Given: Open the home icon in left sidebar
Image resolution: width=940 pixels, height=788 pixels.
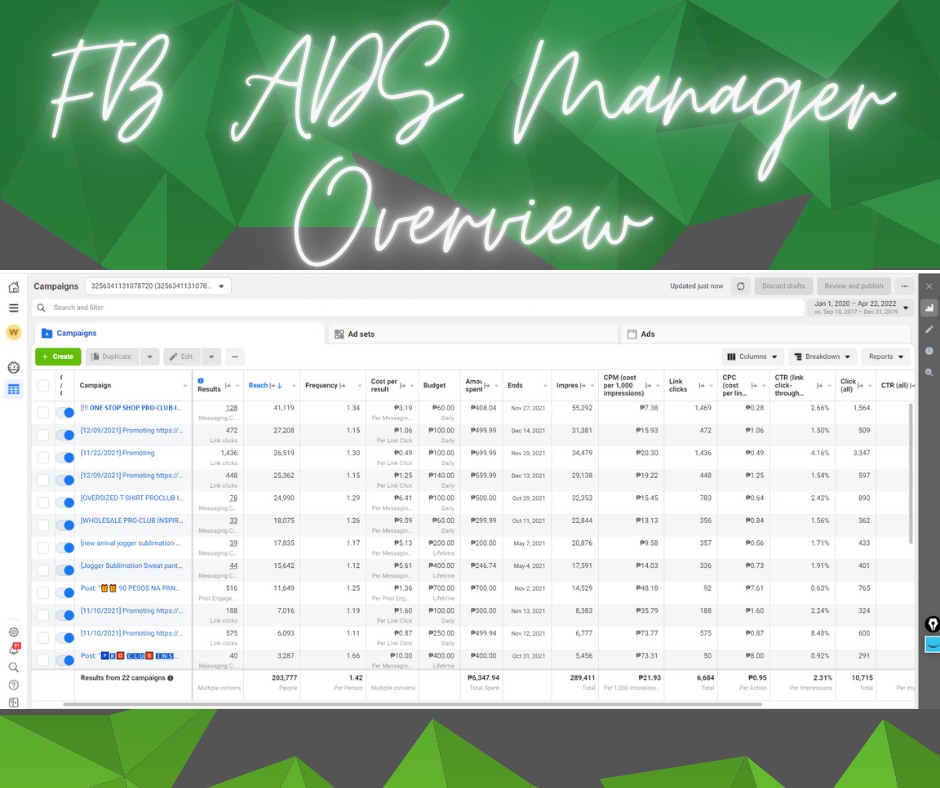Looking at the screenshot, I should point(13,287).
